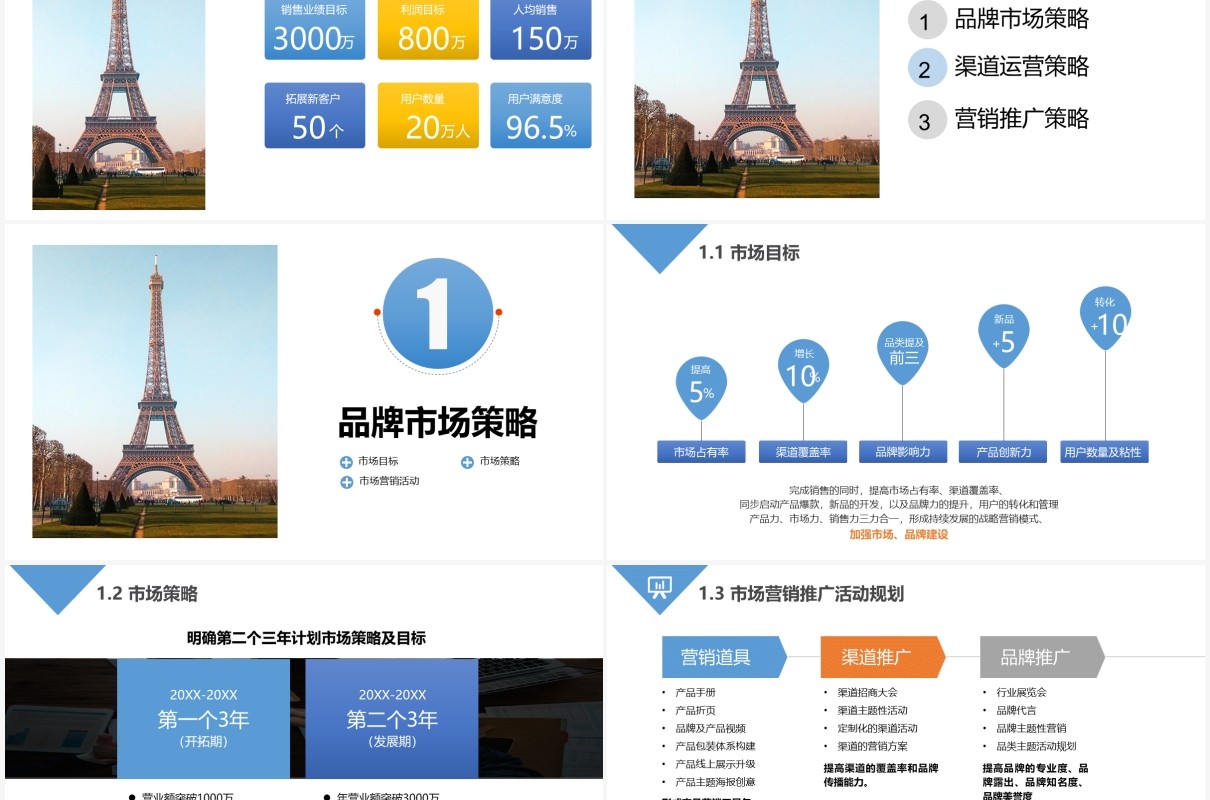
Task: Click the 第二个3年 (发展期) block
Action: (x=392, y=718)
